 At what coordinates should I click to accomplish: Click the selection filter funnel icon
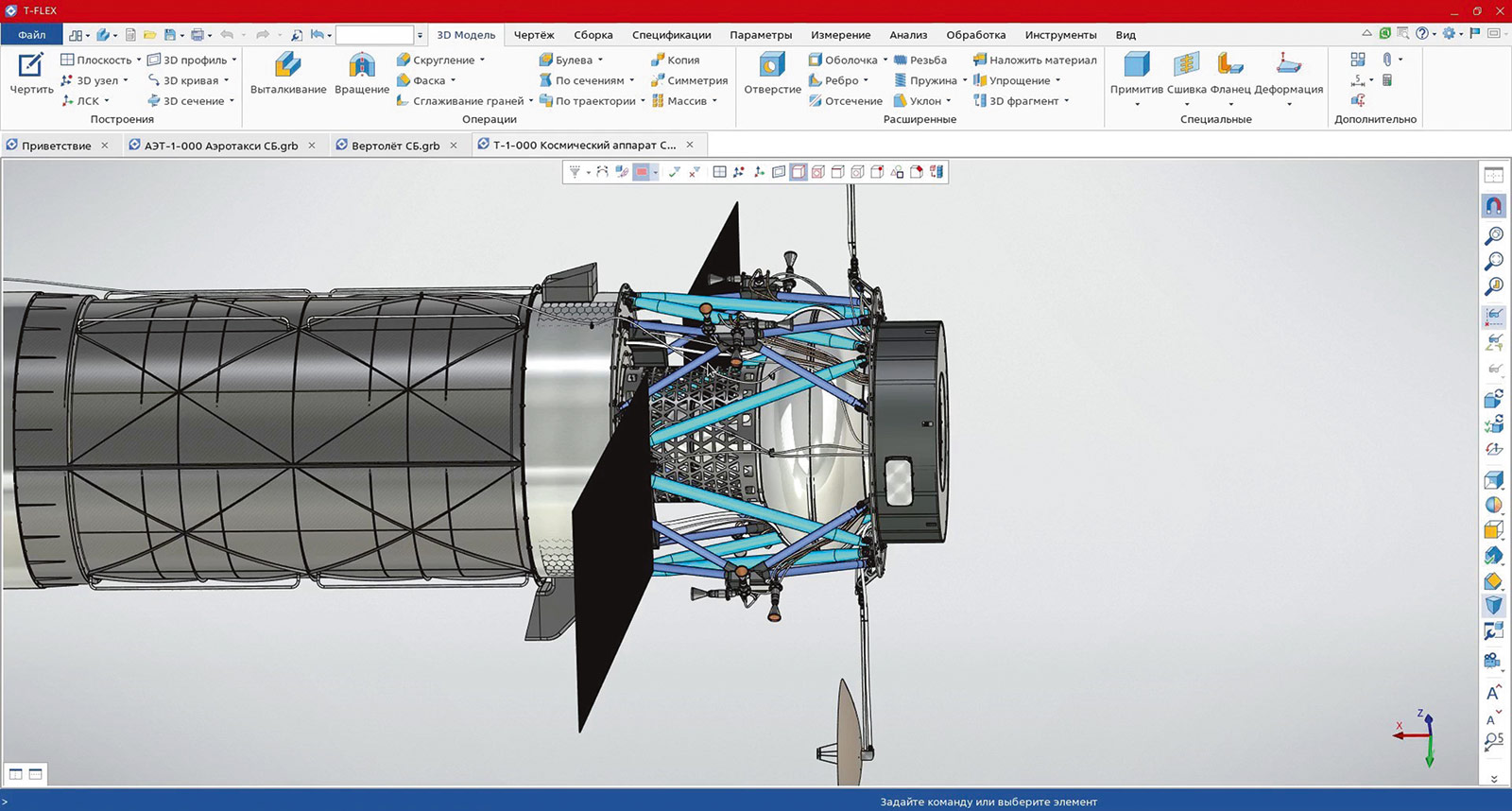pos(574,172)
